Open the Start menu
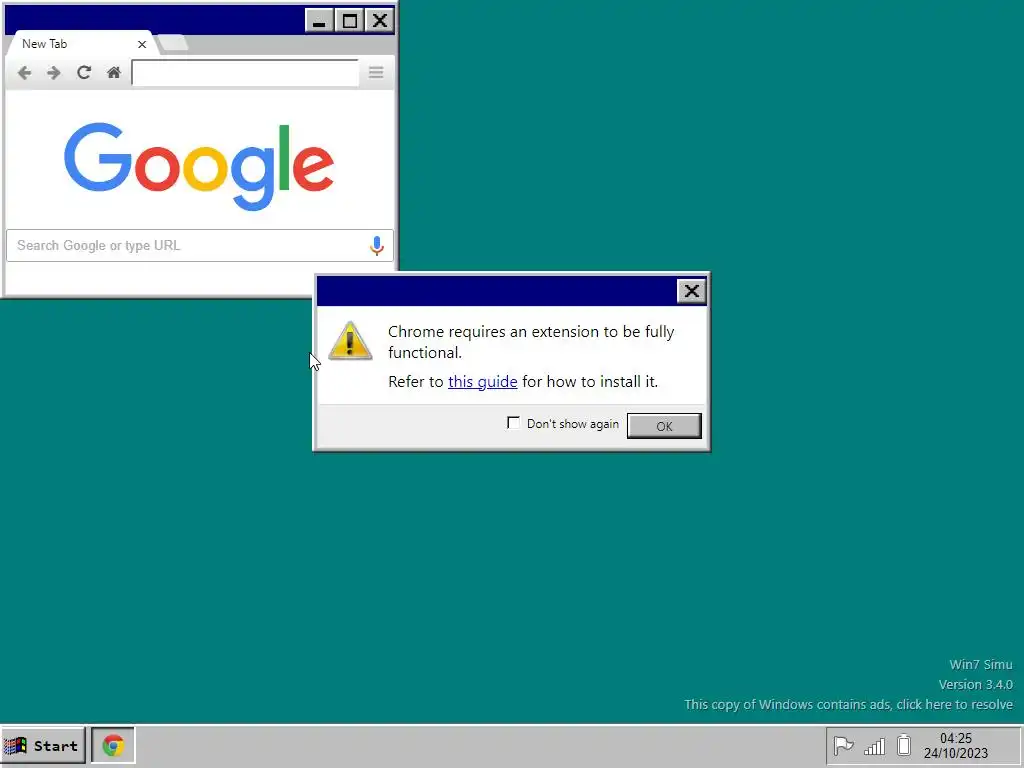1024x768 pixels. tap(43, 745)
